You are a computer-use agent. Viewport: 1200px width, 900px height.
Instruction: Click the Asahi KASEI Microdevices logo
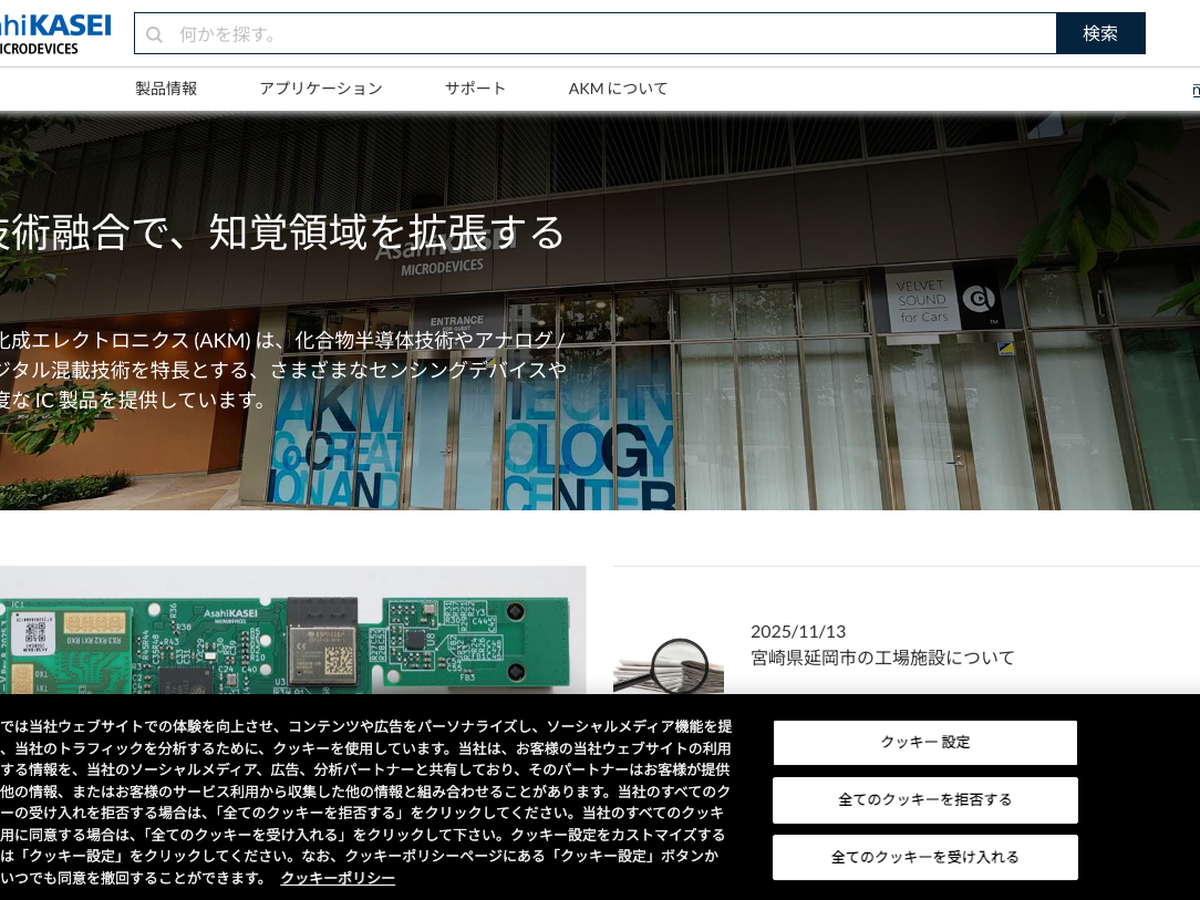click(55, 32)
